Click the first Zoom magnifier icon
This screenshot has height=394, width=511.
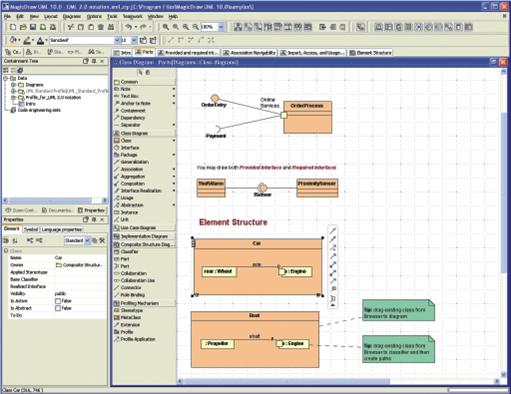point(166,27)
